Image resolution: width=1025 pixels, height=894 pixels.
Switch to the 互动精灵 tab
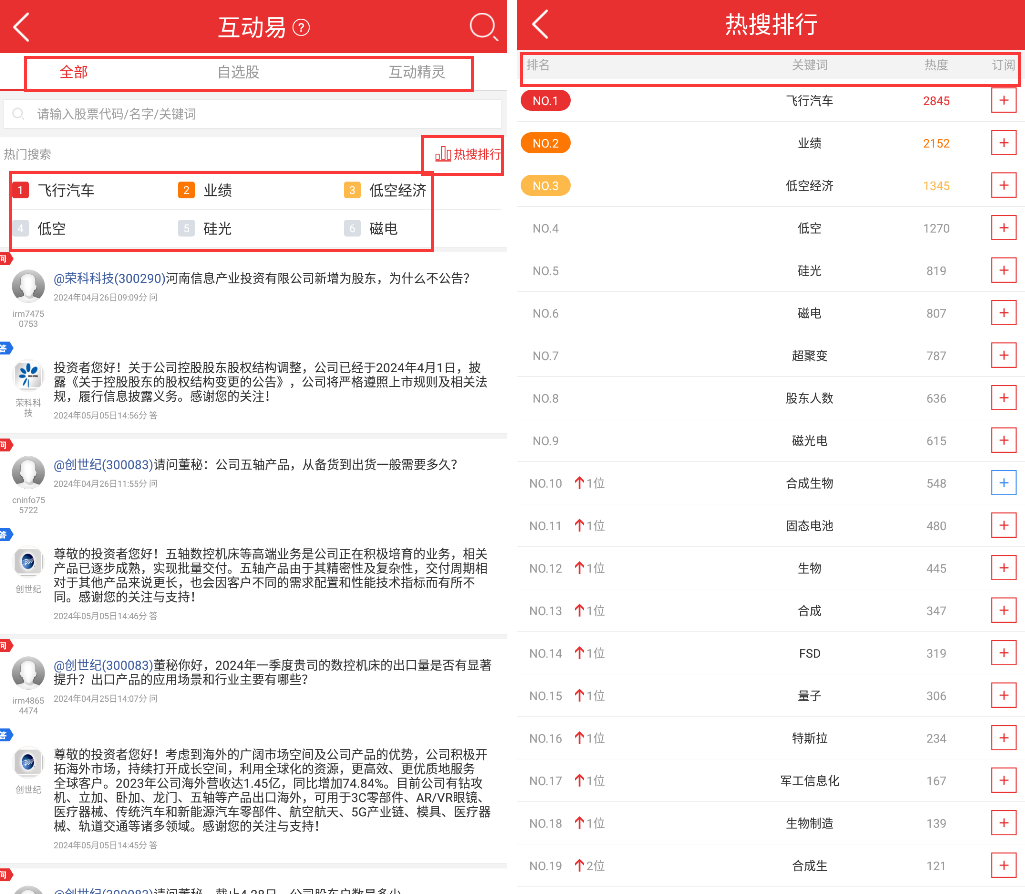(417, 72)
